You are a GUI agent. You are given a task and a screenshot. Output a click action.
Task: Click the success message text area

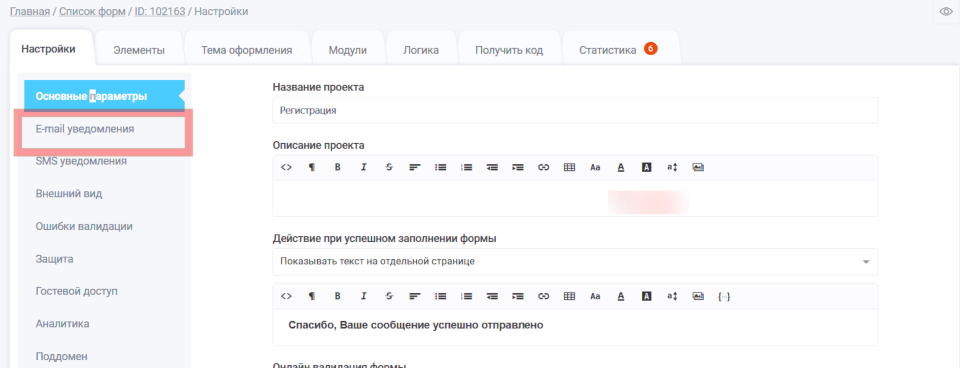pos(575,327)
